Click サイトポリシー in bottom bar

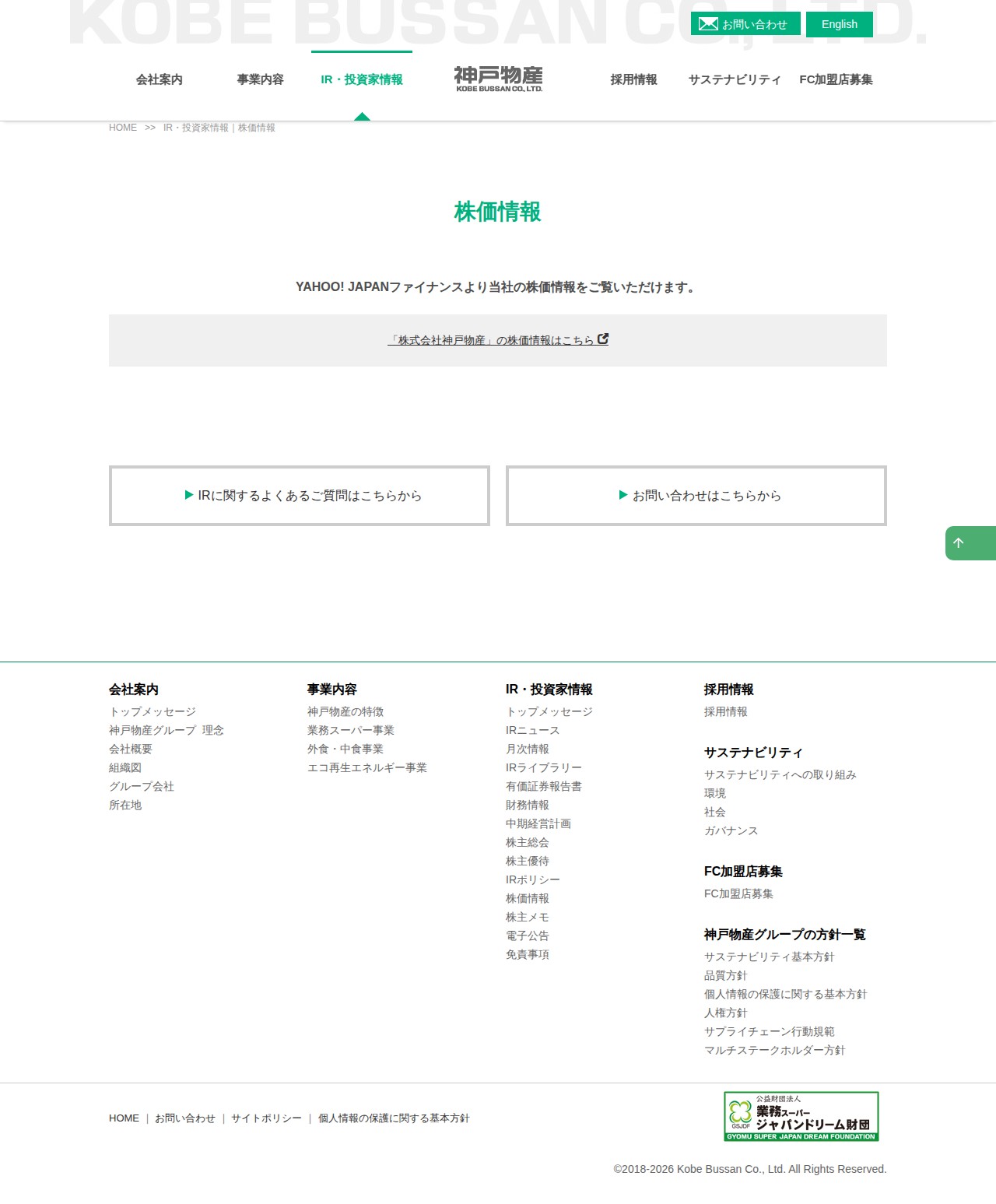click(x=266, y=1118)
